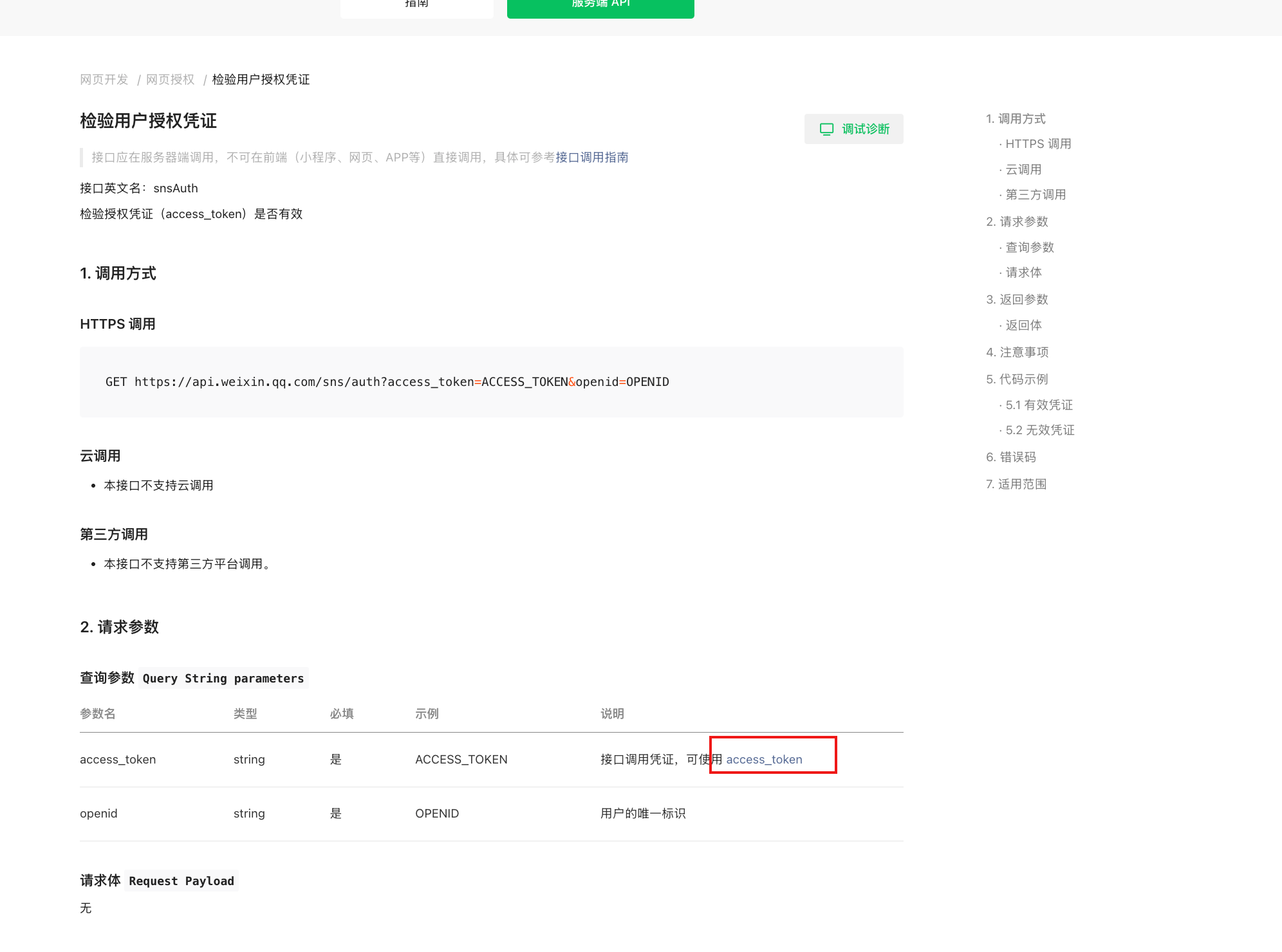Viewport: 1282px width, 952px height.
Task: Jump to 7. 适用范围 in outline
Action: [x=1016, y=484]
